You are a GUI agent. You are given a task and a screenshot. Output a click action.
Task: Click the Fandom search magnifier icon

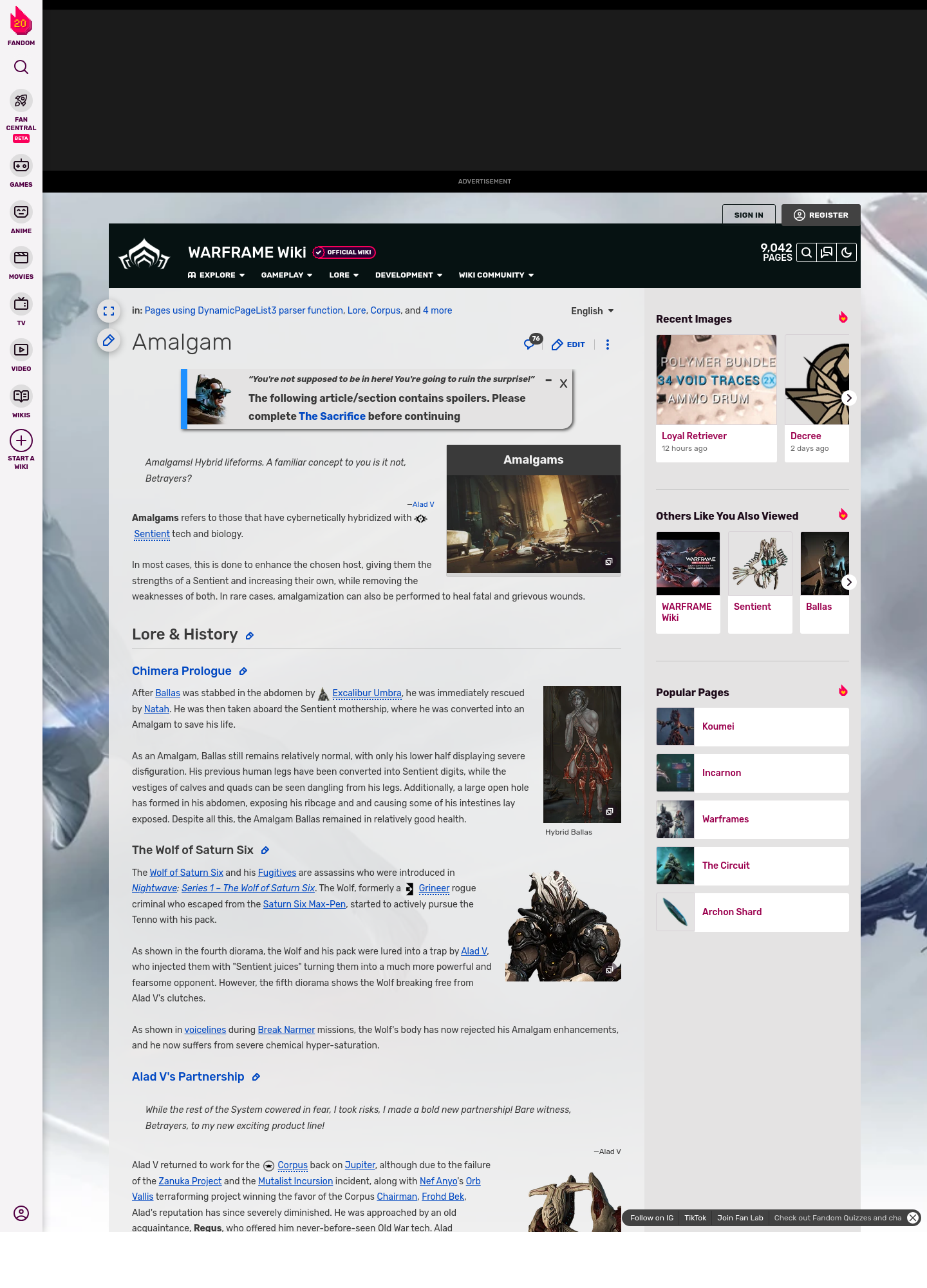pyautogui.click(x=21, y=67)
